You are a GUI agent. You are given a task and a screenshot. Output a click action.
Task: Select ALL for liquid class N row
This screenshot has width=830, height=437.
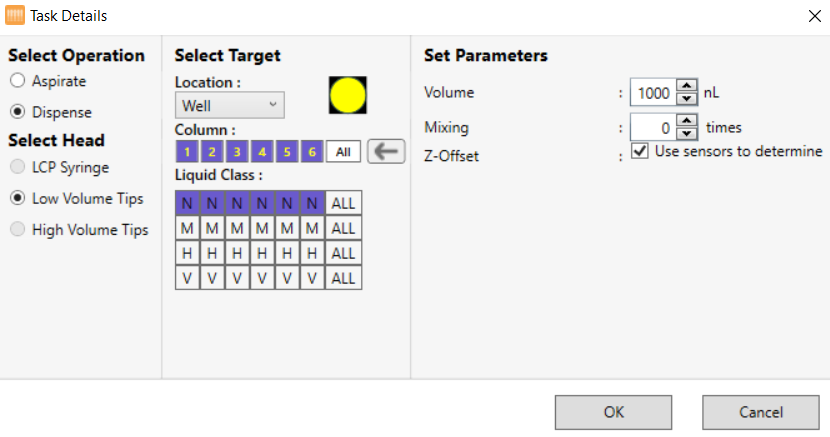343,203
